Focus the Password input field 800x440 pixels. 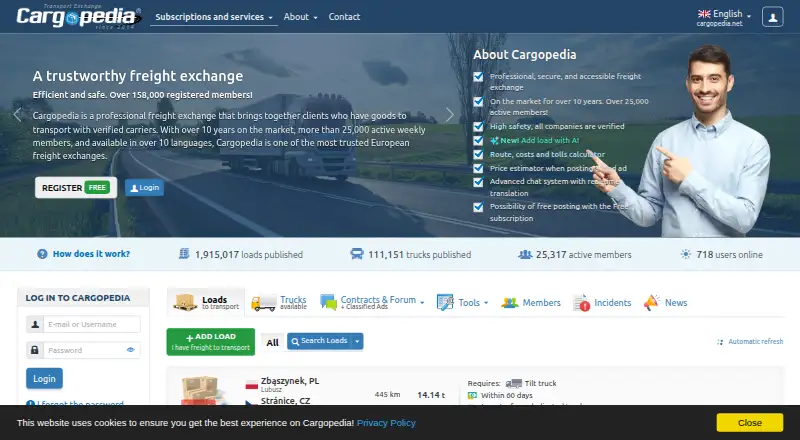click(x=92, y=350)
